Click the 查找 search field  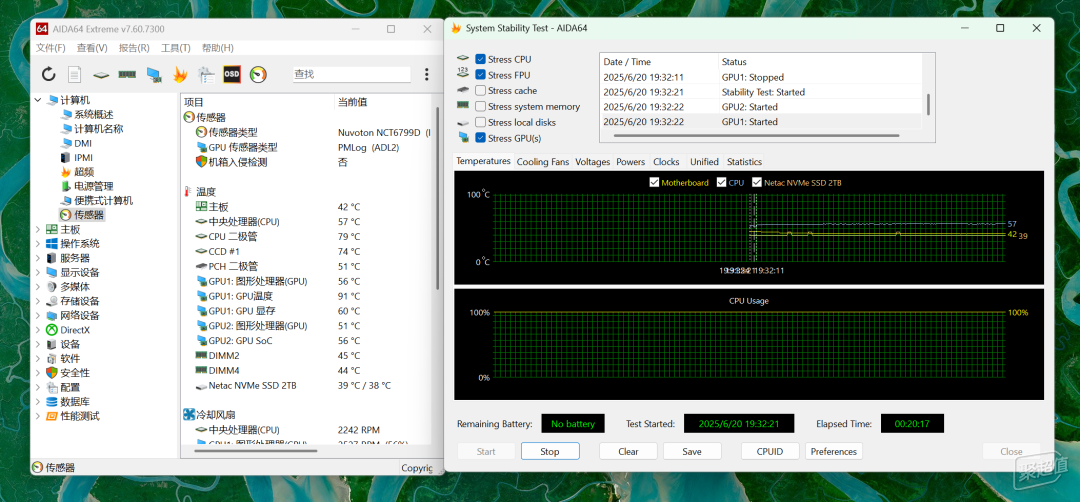[351, 74]
